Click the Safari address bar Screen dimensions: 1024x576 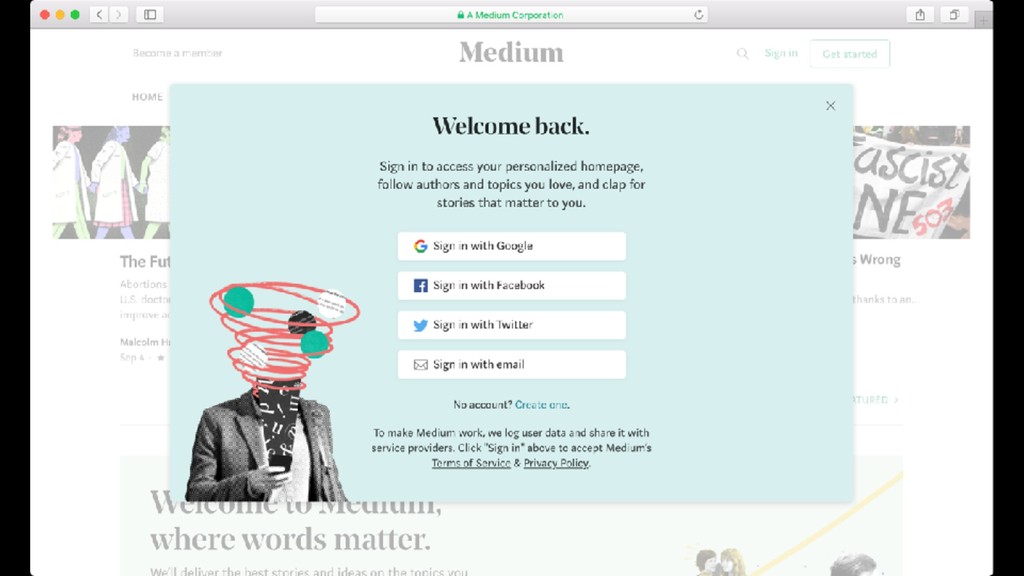[x=511, y=14]
